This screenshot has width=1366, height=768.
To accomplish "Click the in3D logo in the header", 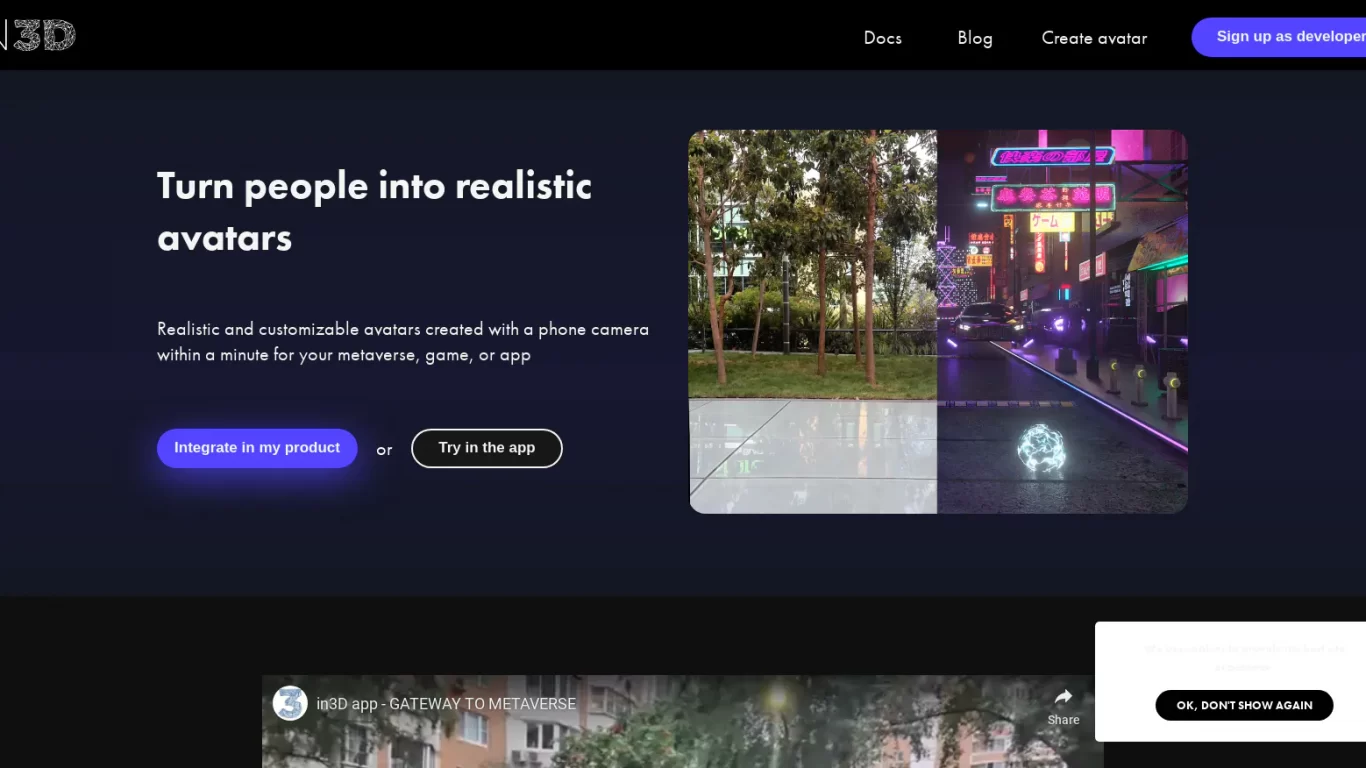I will [40, 36].
